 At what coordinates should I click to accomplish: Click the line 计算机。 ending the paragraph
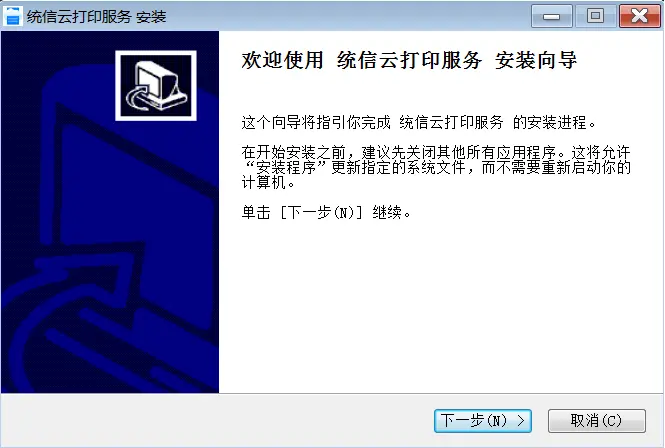(268, 183)
